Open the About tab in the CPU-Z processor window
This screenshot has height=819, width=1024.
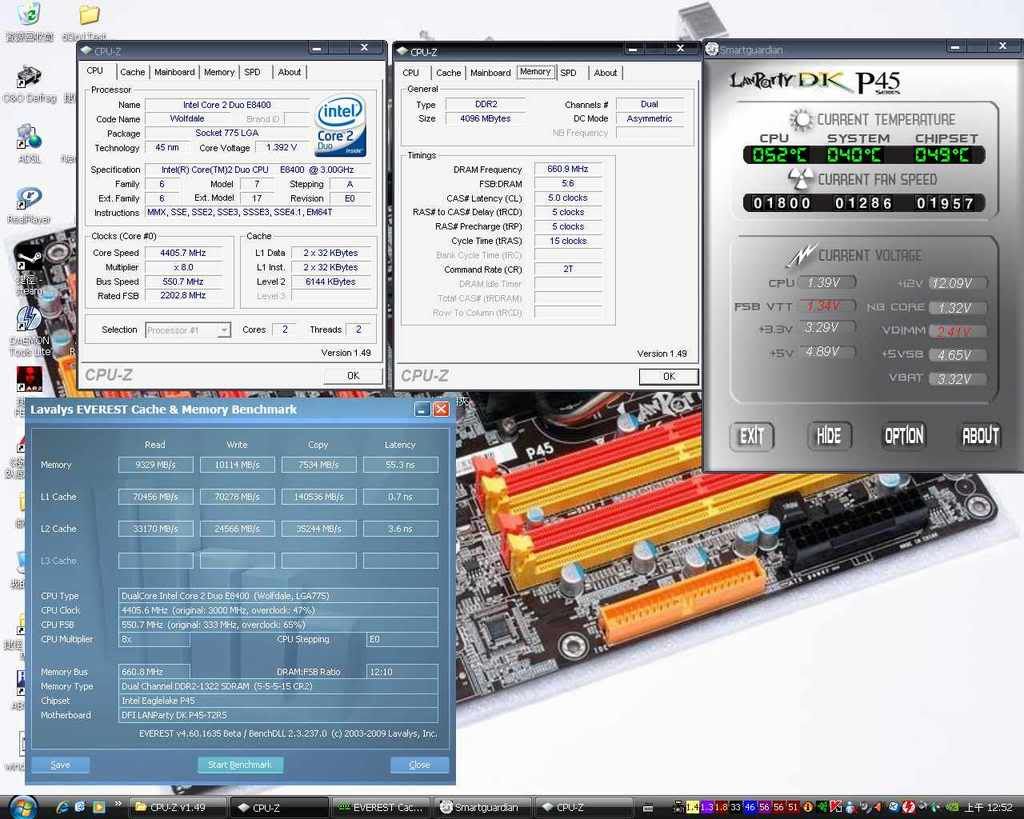pos(289,72)
